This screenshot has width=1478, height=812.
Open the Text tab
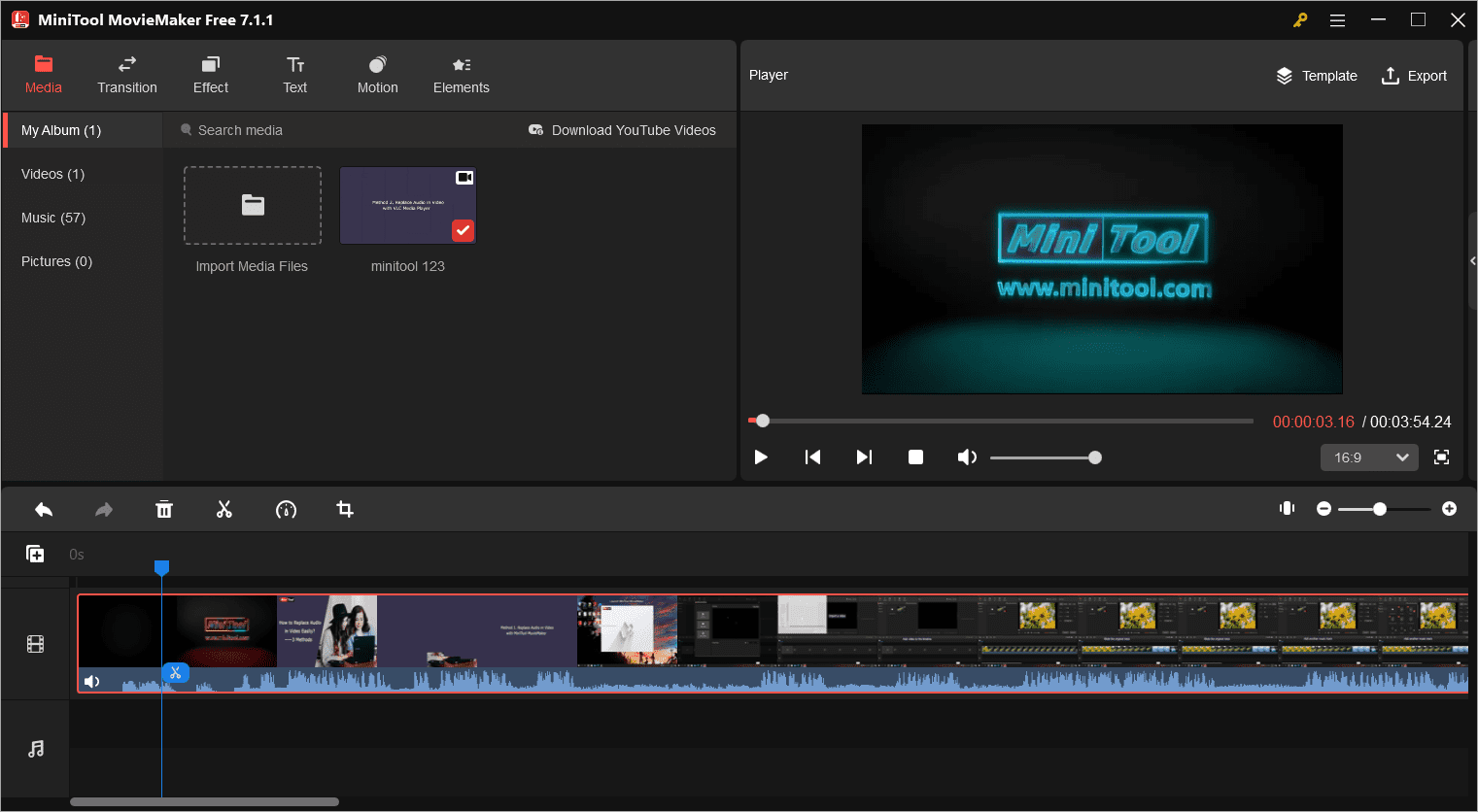(x=295, y=76)
